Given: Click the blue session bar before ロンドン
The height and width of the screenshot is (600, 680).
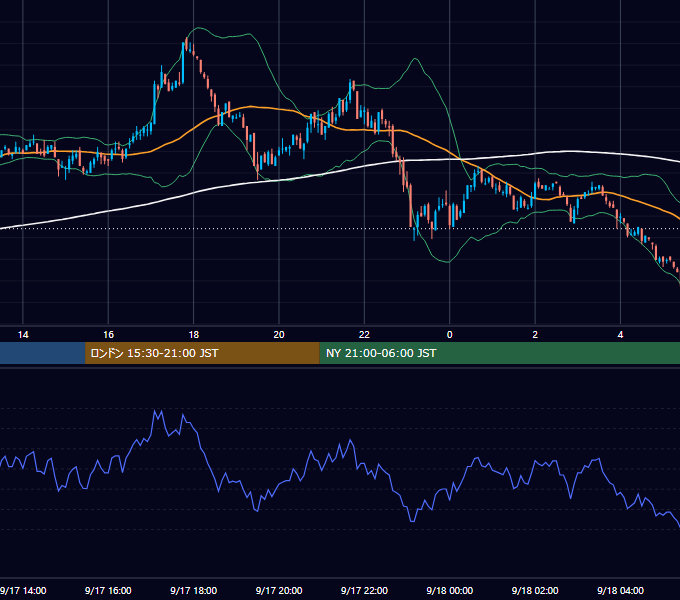Looking at the screenshot, I should pos(42,353).
